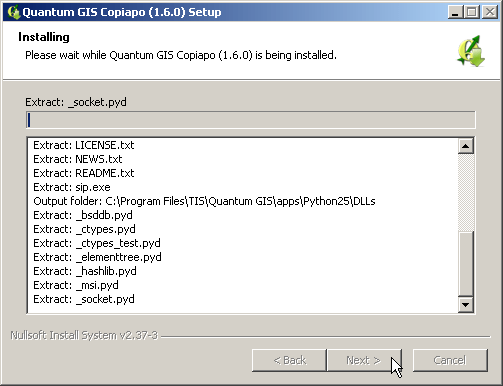Click the QGIS installer logo in header
Screen dimensions: 503x386
[471, 51]
